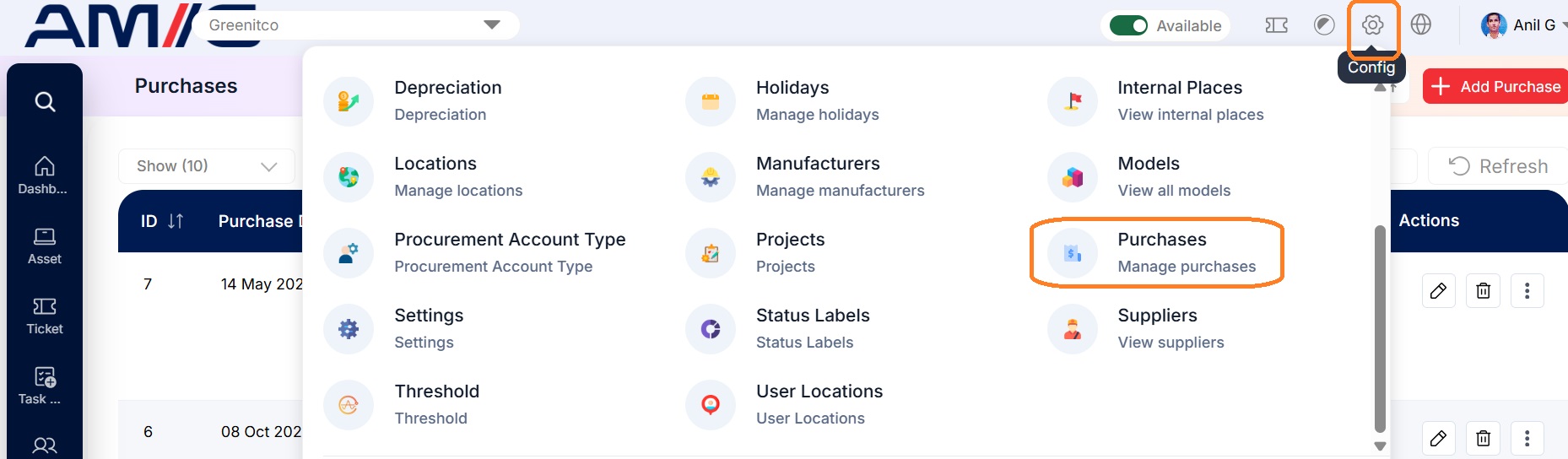Delete purchase row 7 with trash icon

tap(1483, 291)
